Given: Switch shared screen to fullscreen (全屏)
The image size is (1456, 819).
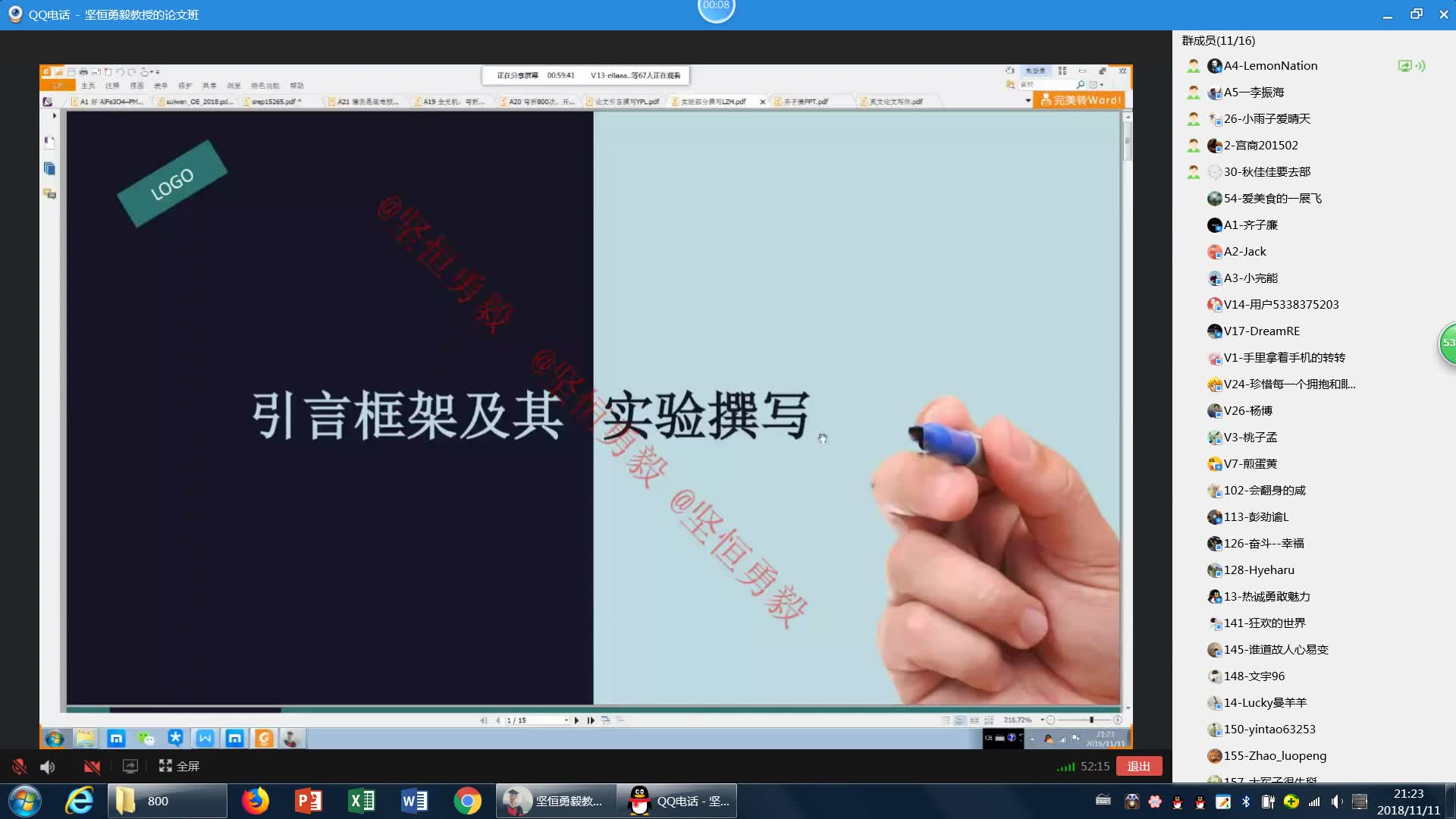Looking at the screenshot, I should [x=179, y=767].
